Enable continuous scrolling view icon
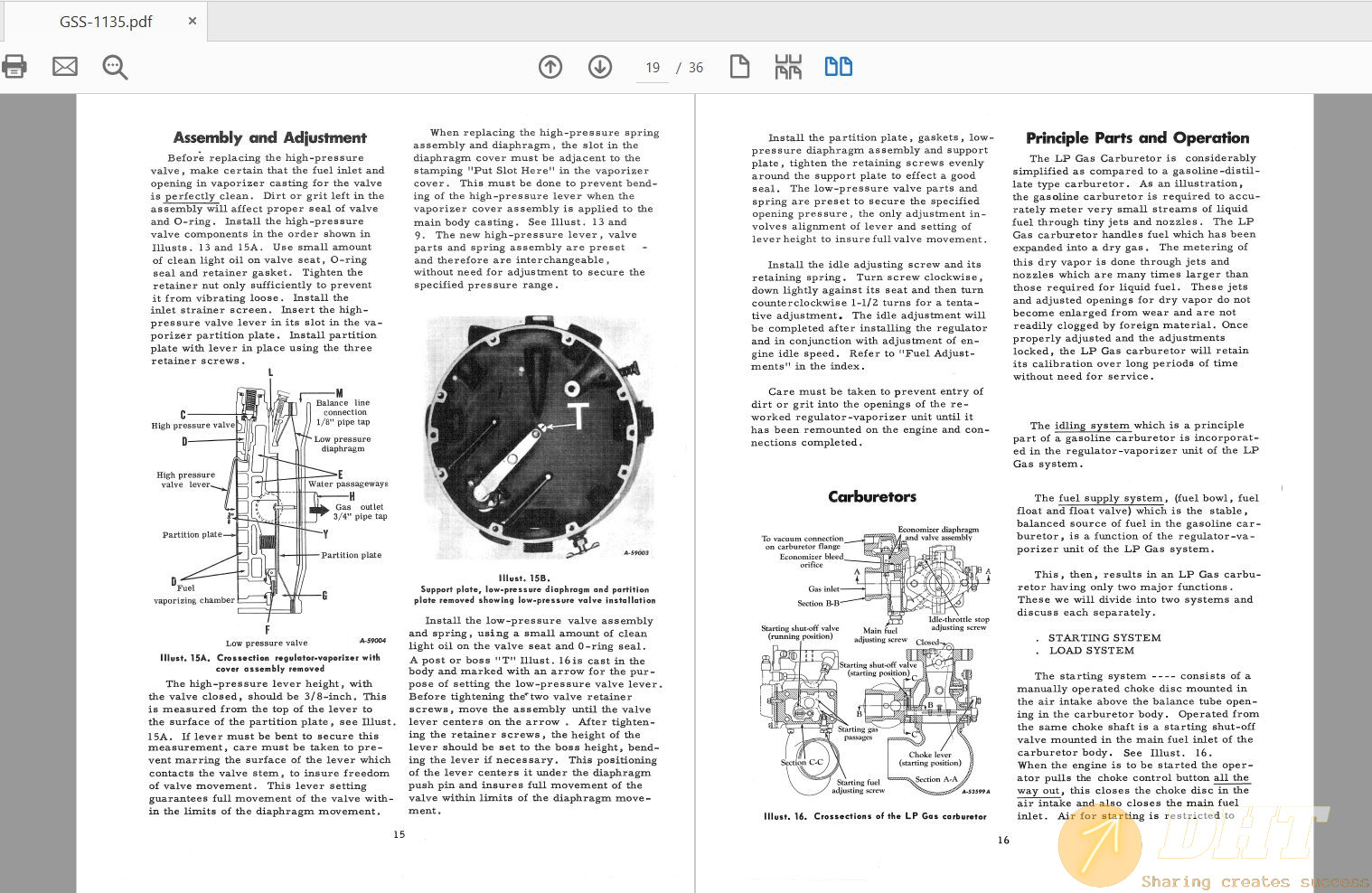This screenshot has height=893, width=1372. click(788, 67)
